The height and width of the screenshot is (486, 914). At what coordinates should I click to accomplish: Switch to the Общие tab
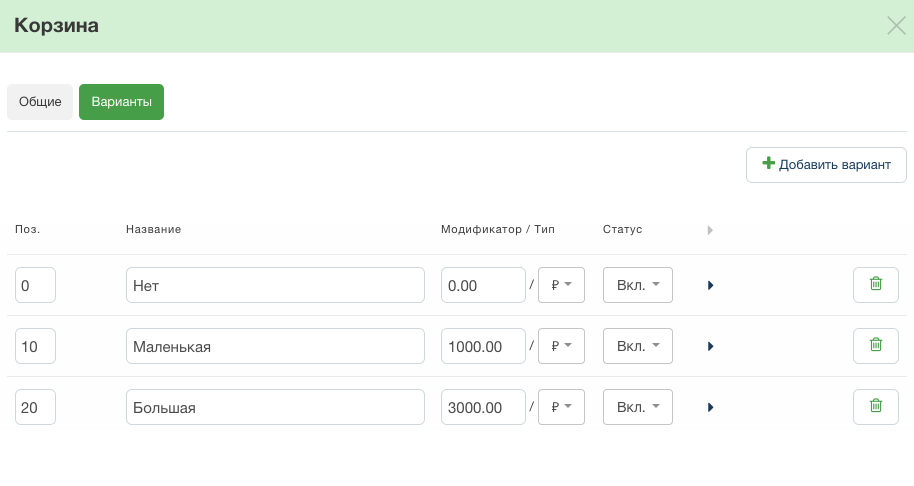click(x=40, y=102)
